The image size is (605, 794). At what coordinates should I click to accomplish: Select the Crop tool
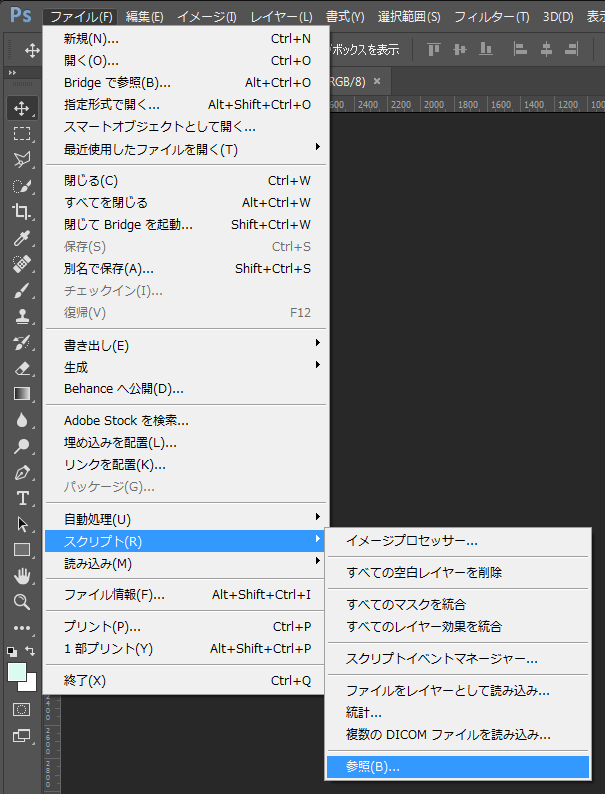point(22,212)
